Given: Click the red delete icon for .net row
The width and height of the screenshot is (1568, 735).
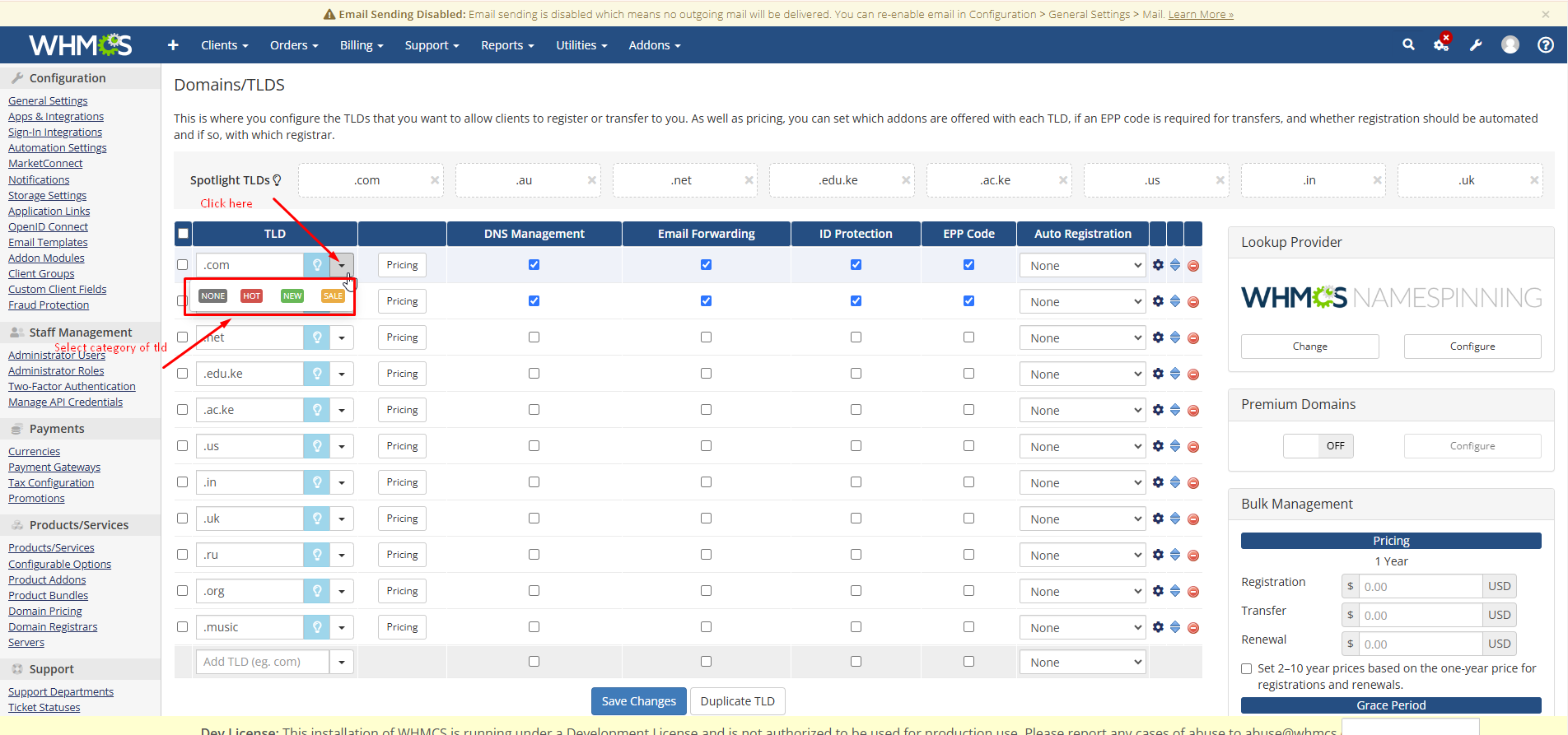Looking at the screenshot, I should 1192,338.
